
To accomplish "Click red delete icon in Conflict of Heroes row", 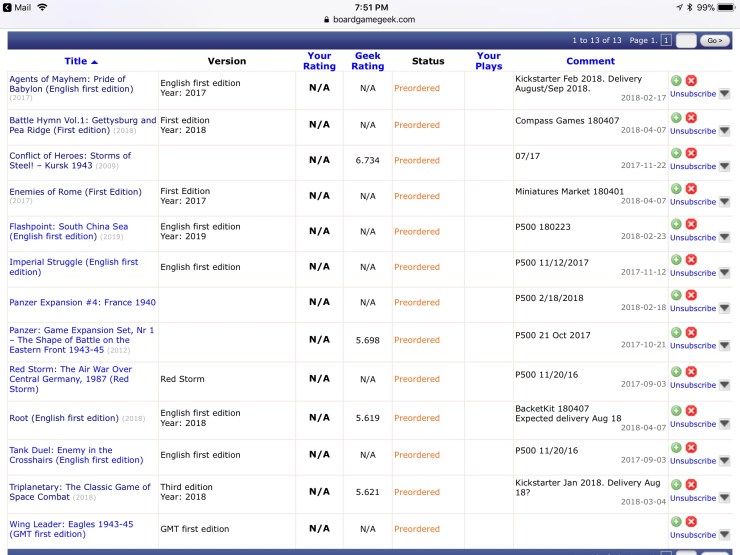I will [x=691, y=153].
